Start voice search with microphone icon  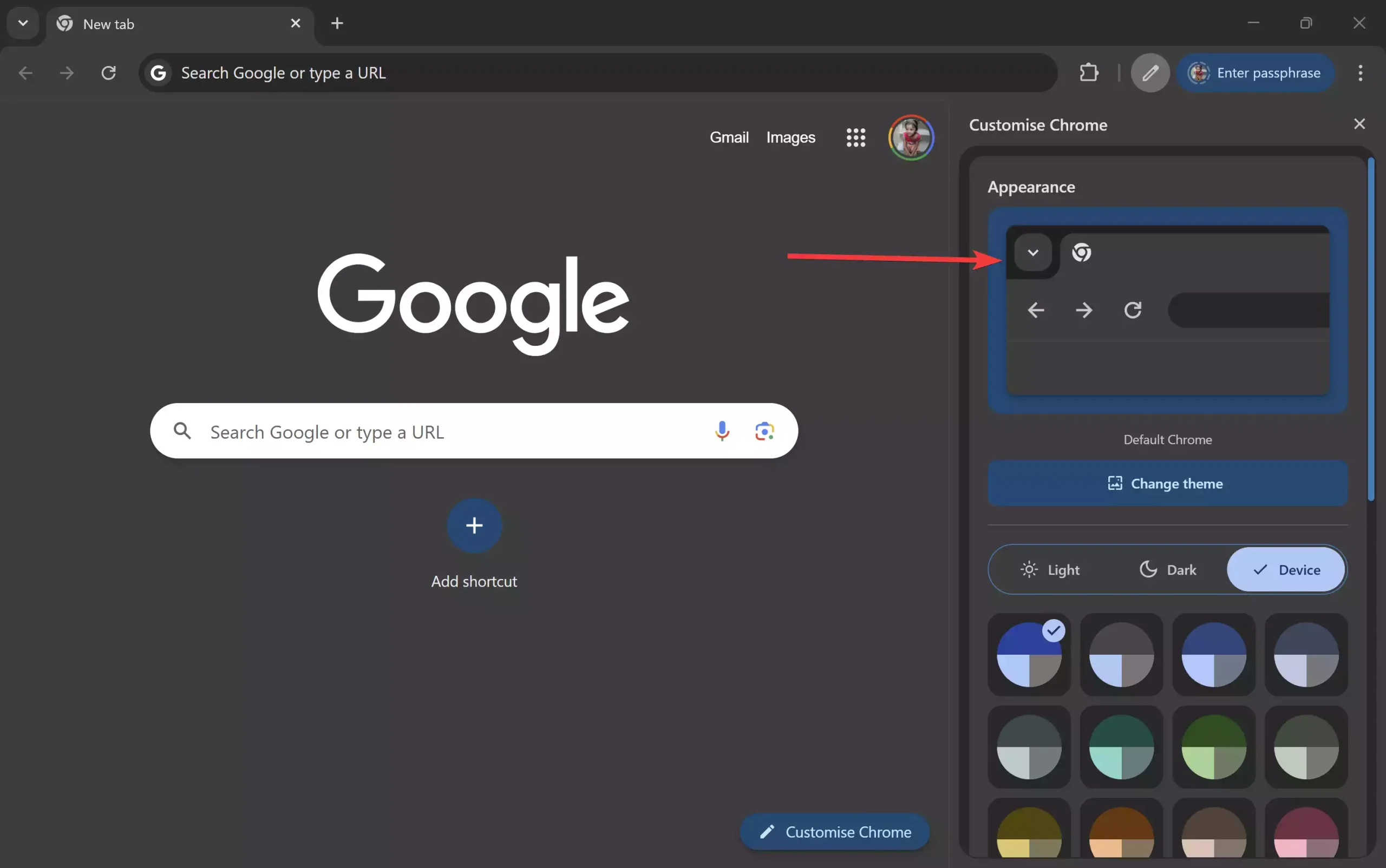pyautogui.click(x=722, y=431)
